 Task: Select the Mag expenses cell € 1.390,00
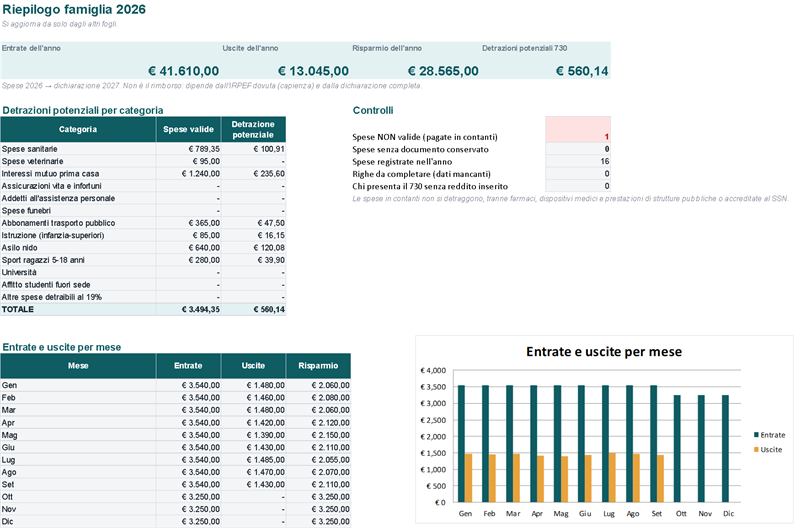253,435
